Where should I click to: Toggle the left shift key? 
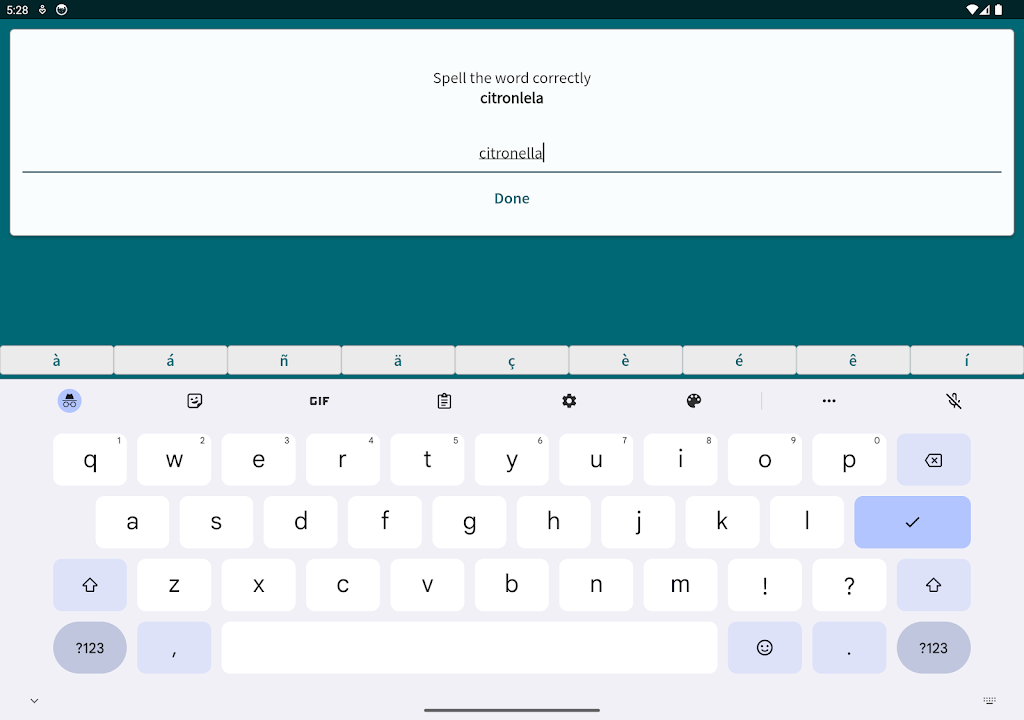click(x=90, y=585)
